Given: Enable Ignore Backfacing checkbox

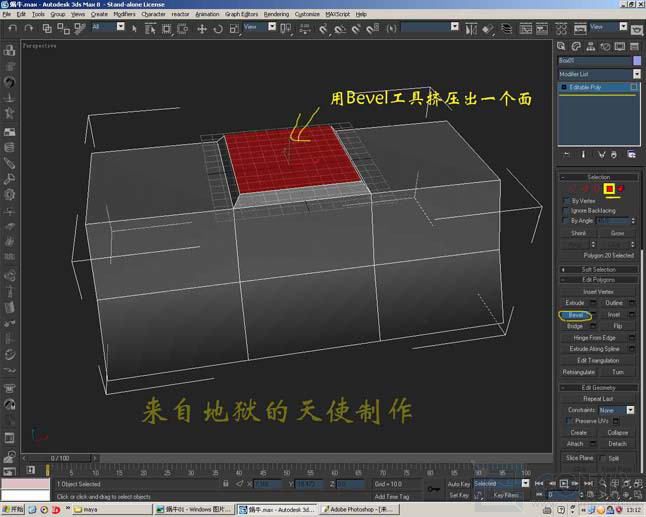Looking at the screenshot, I should [566, 211].
